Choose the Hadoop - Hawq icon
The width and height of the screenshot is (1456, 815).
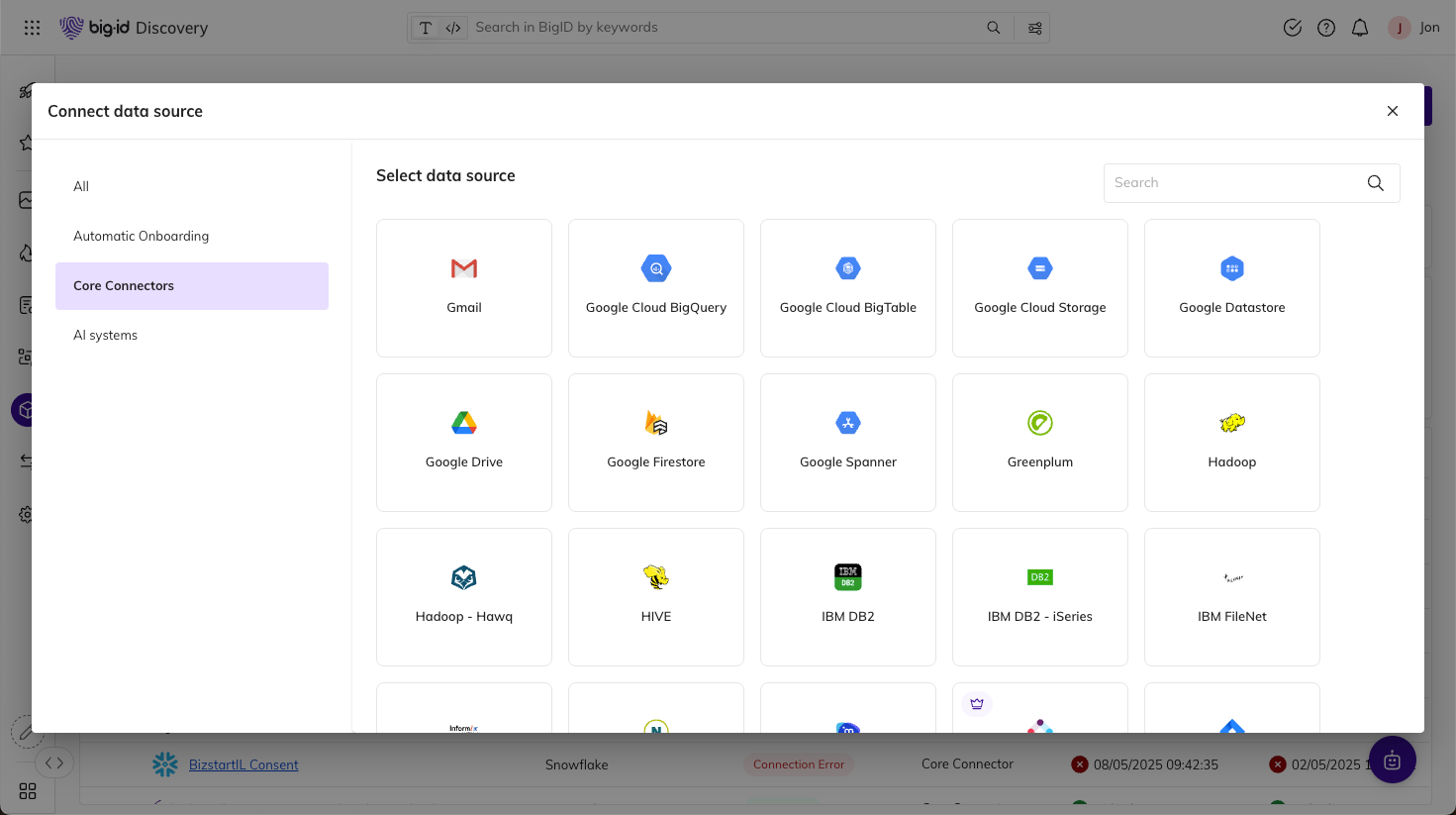point(464,577)
